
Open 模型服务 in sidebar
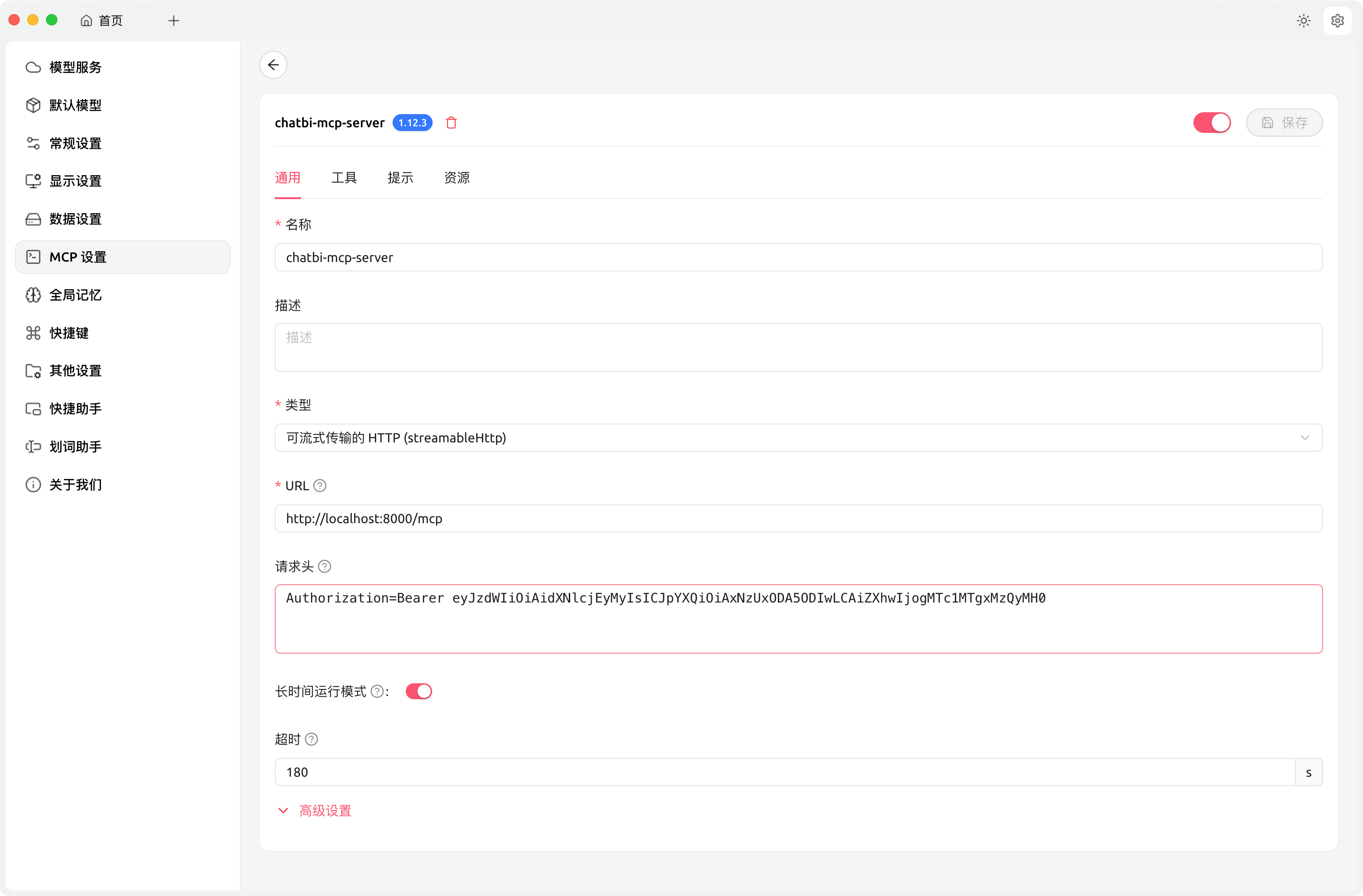tap(75, 68)
